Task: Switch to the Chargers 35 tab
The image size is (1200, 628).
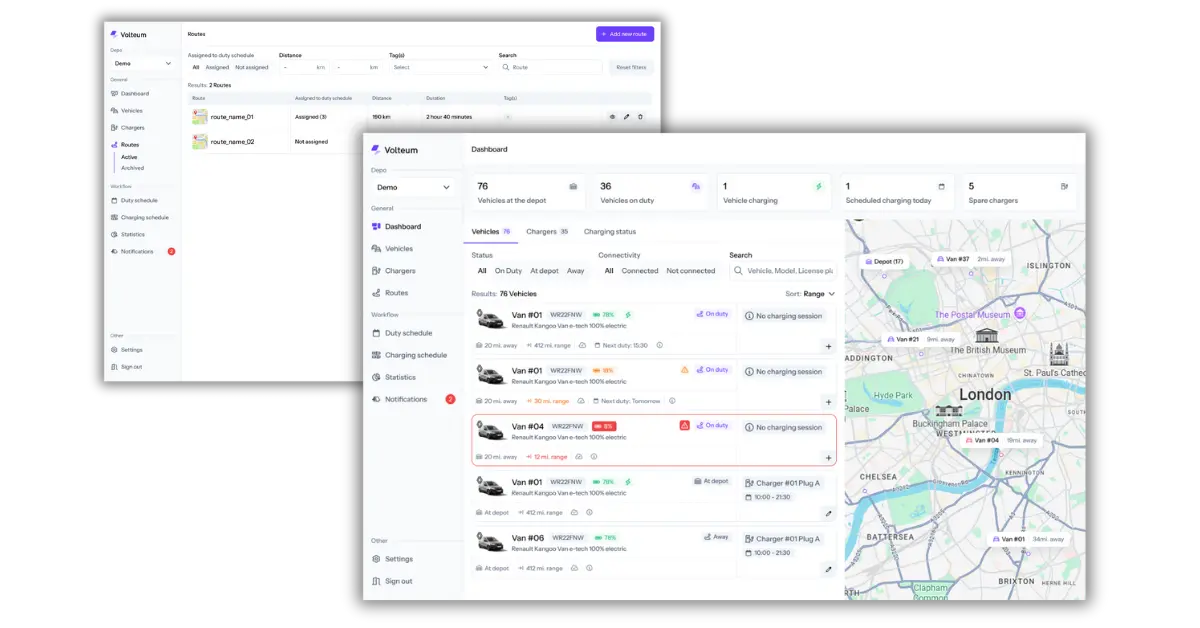Action: pos(547,231)
